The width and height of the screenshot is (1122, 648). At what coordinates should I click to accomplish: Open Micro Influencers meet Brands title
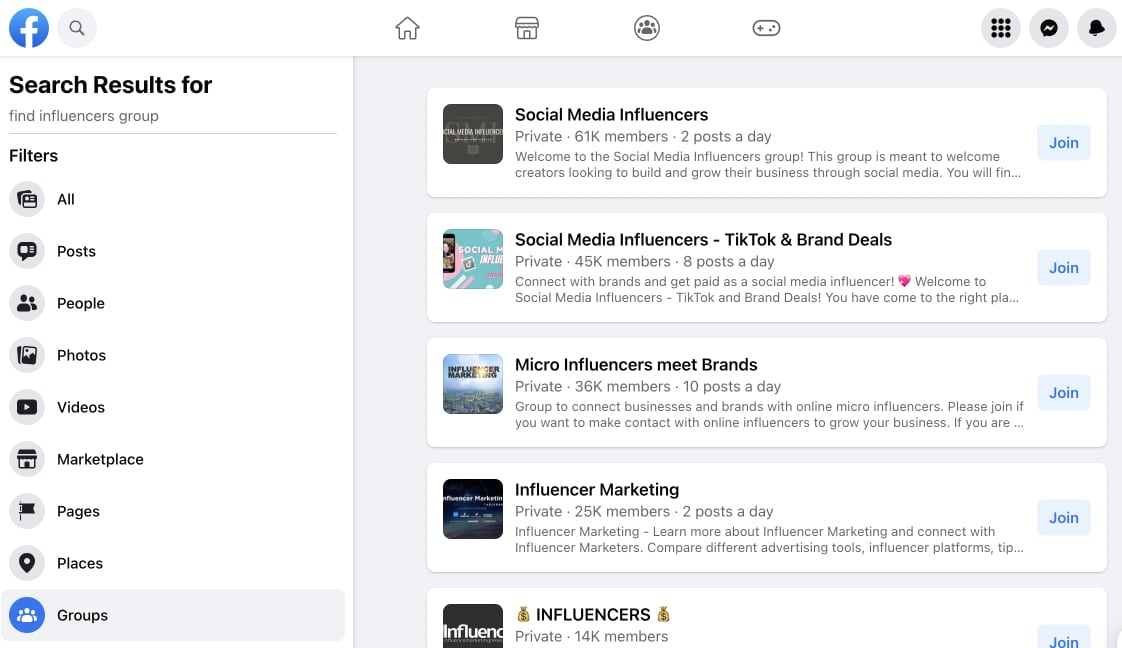[x=636, y=365]
